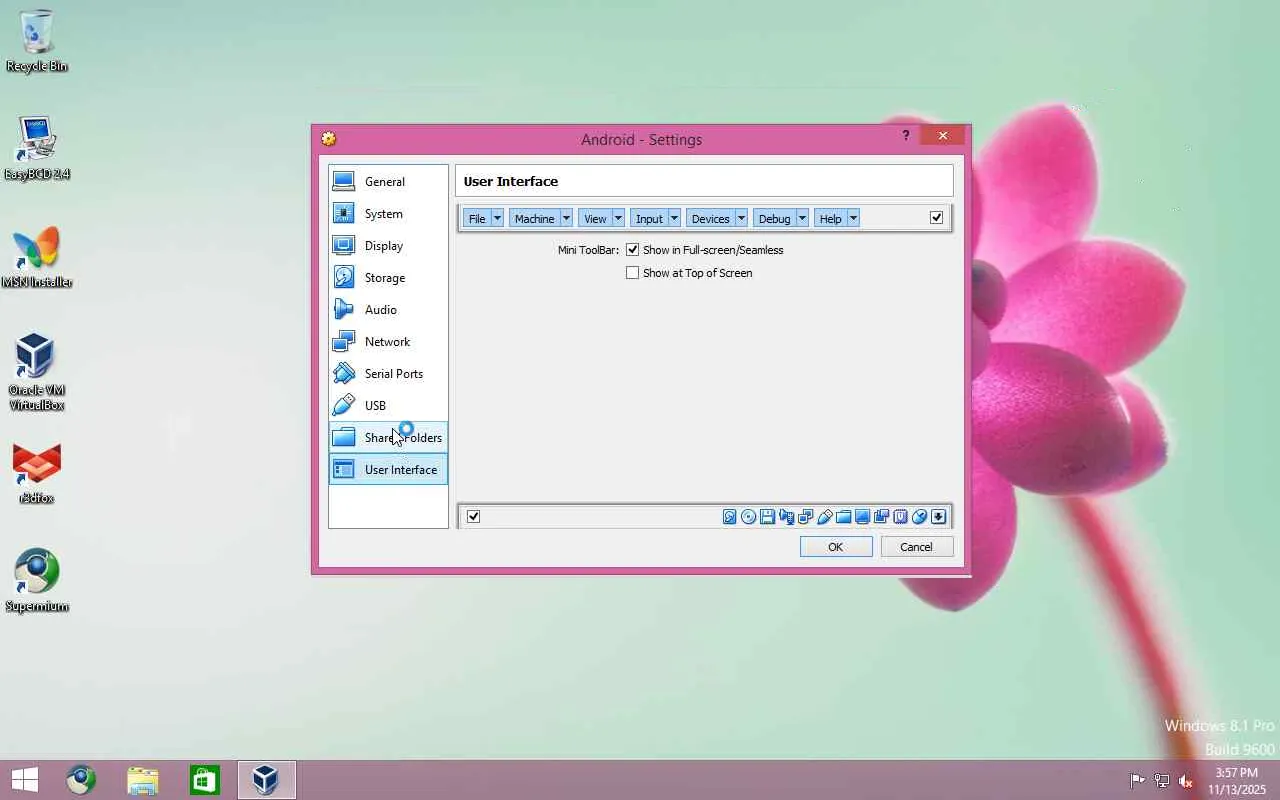Go to the Storage settings page
The image size is (1280, 800).
click(x=388, y=278)
